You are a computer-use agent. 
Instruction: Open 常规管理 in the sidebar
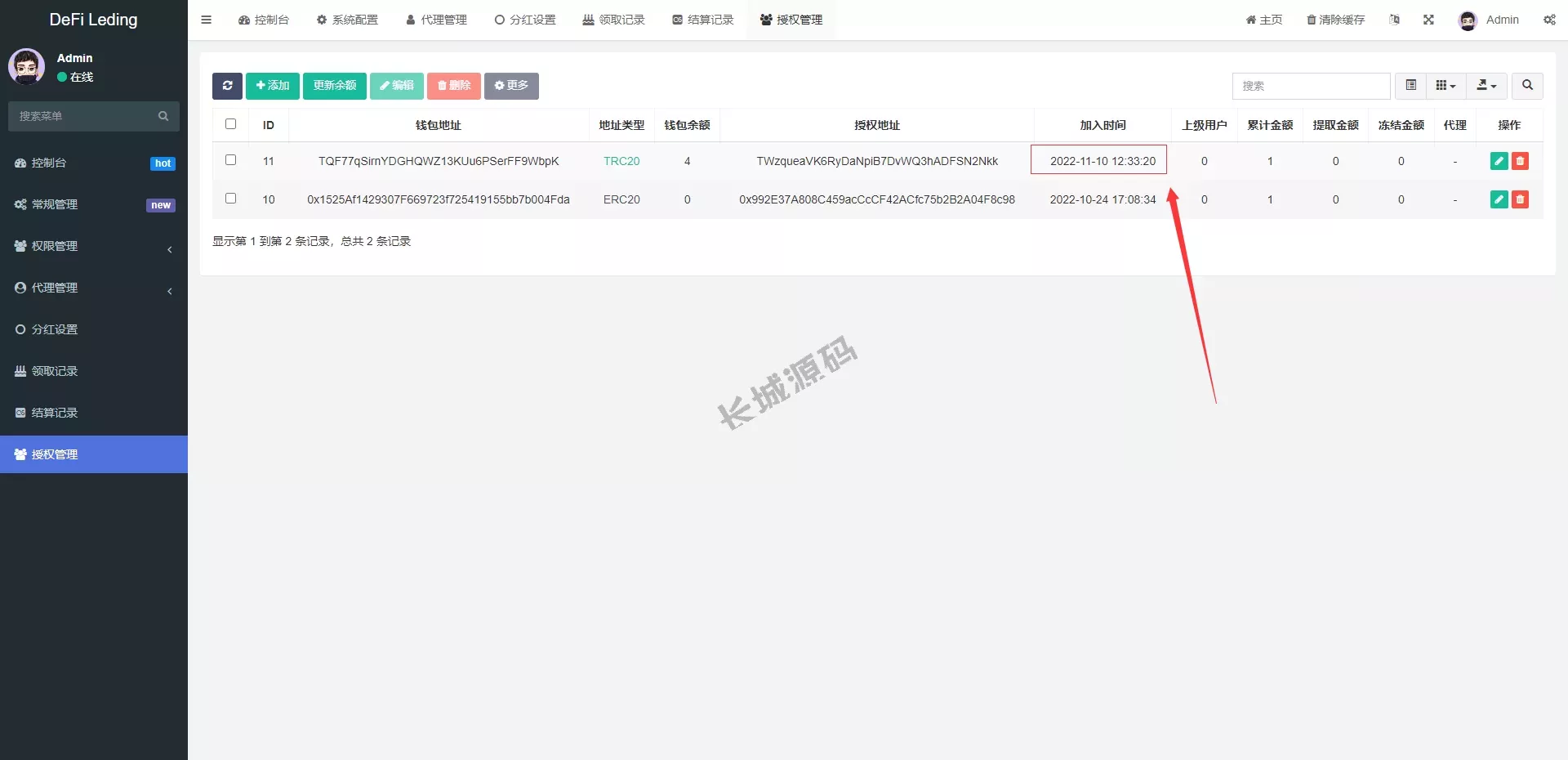click(x=94, y=204)
